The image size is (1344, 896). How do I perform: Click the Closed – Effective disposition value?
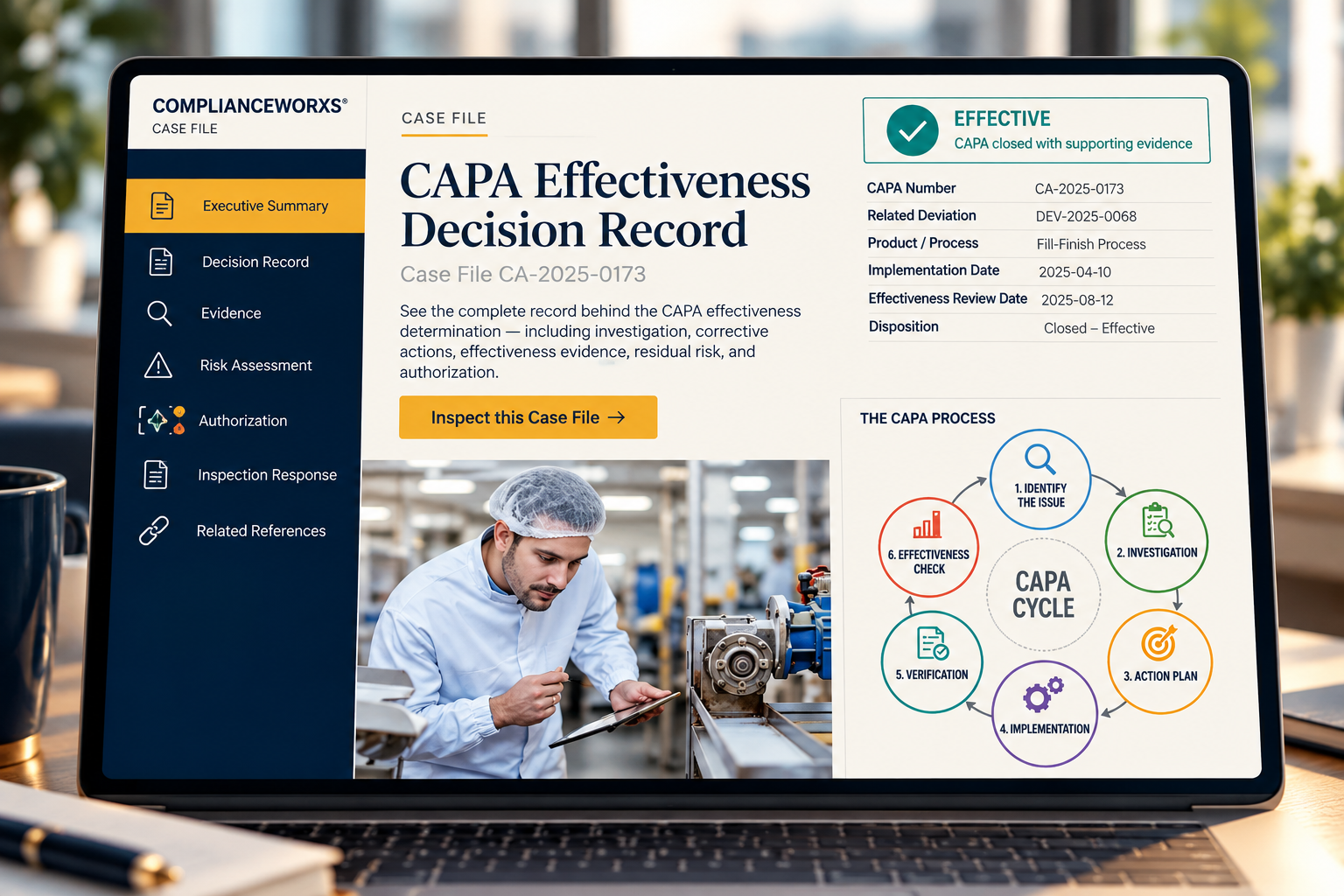click(x=1099, y=328)
